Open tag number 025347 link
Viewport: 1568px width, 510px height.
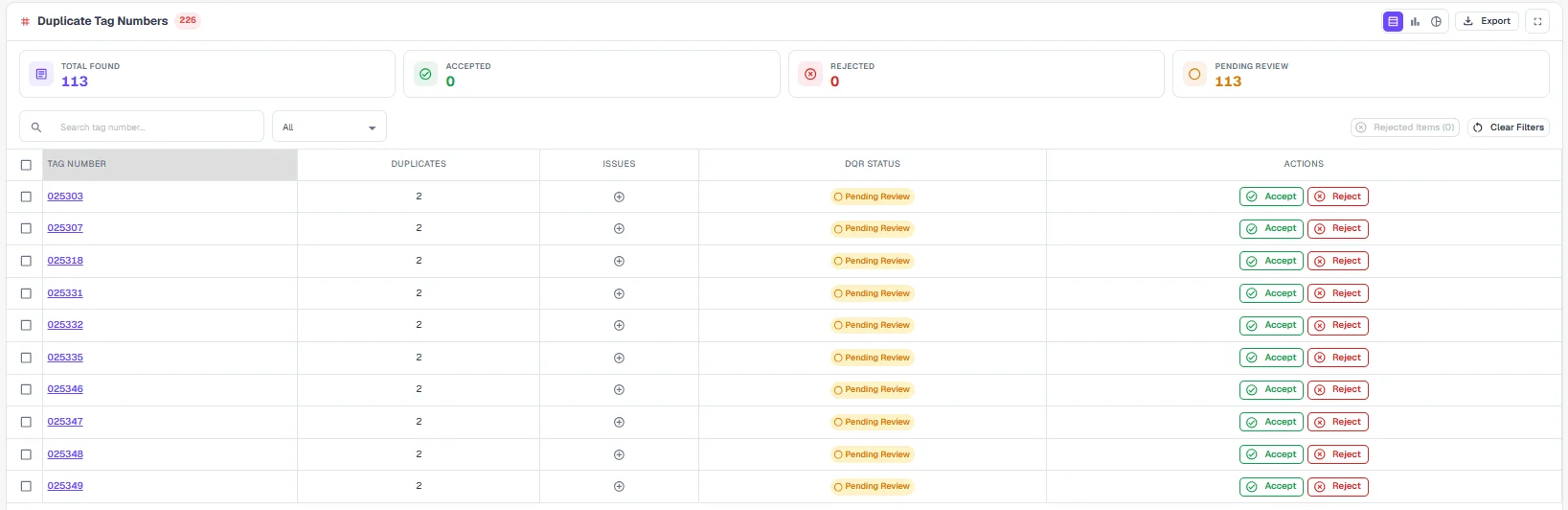(65, 421)
